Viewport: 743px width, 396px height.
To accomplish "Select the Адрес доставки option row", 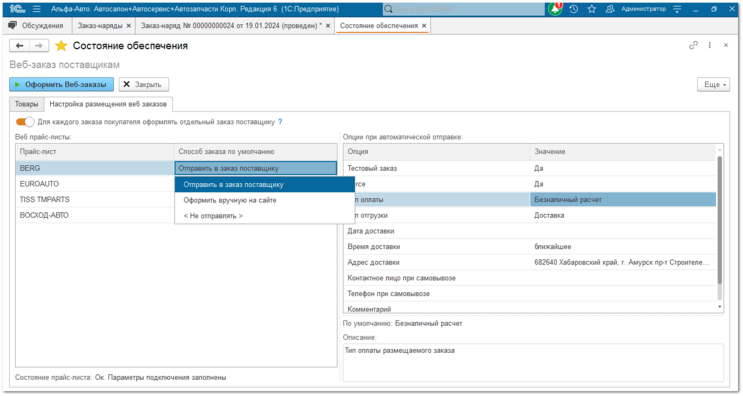I will coord(530,262).
